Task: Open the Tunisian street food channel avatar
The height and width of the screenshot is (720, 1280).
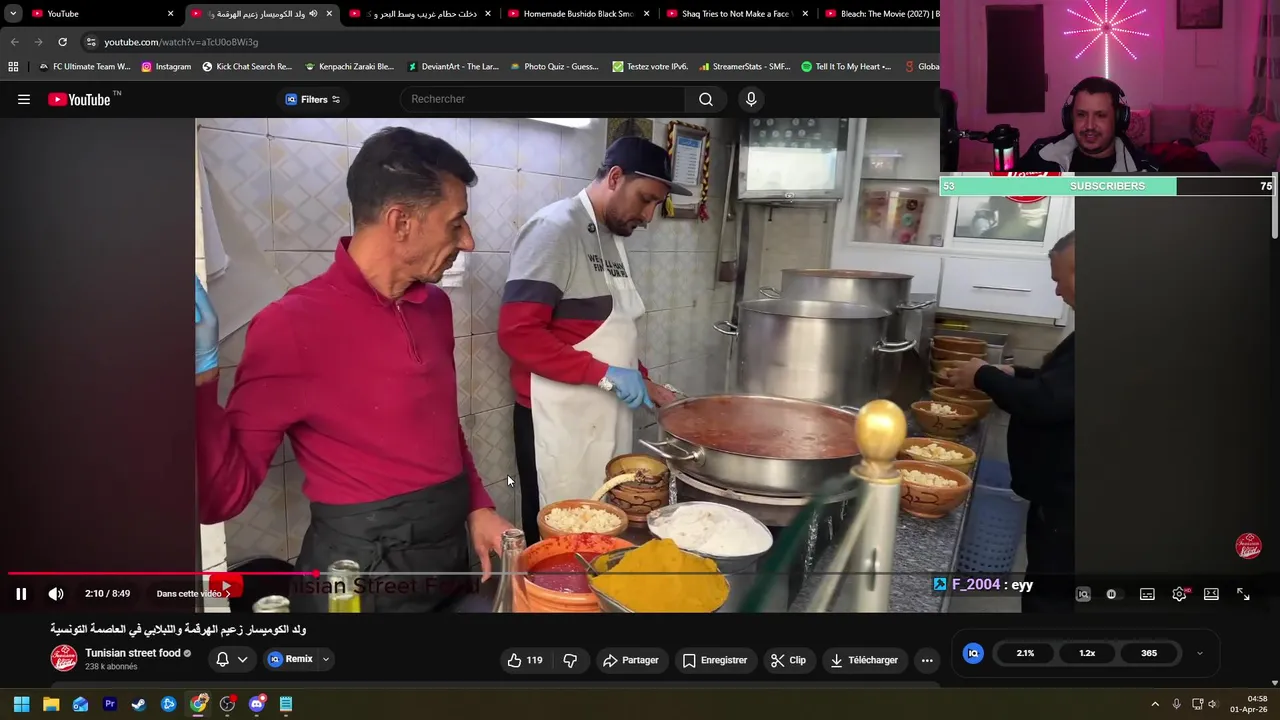Action: click(64, 658)
